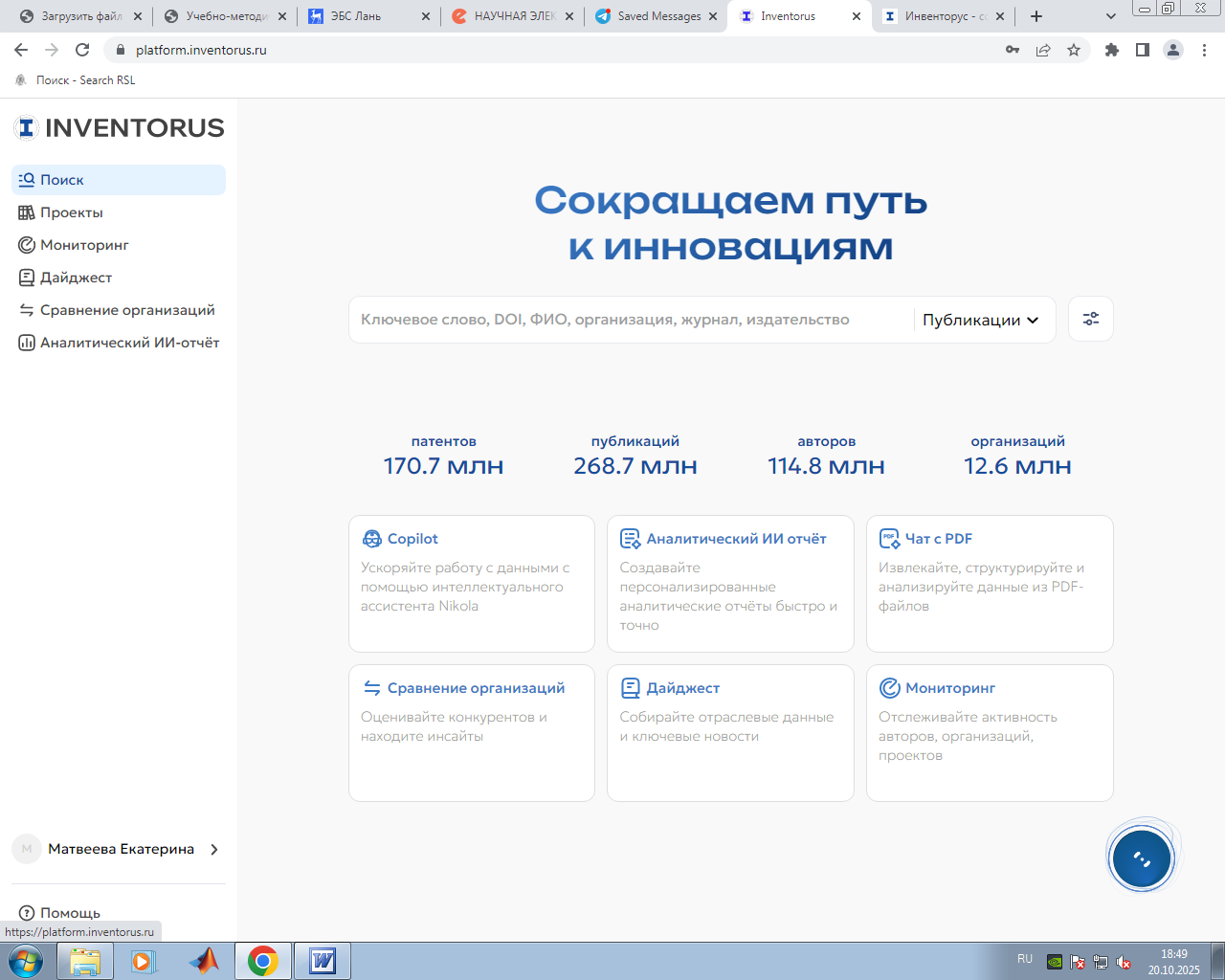Open the Мониторинг feature card
The width and height of the screenshot is (1225, 980).
[x=989, y=732]
